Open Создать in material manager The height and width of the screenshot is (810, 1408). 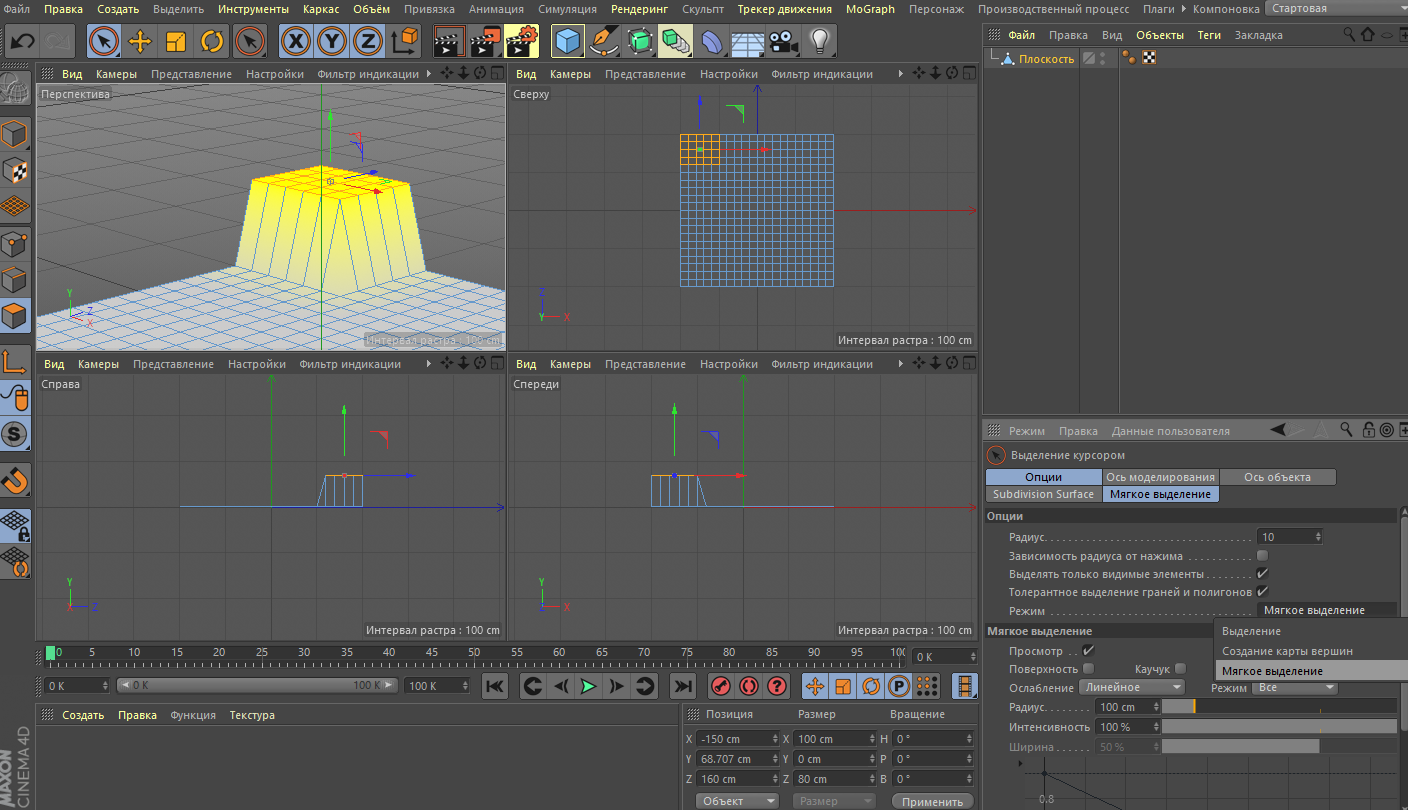click(83, 715)
